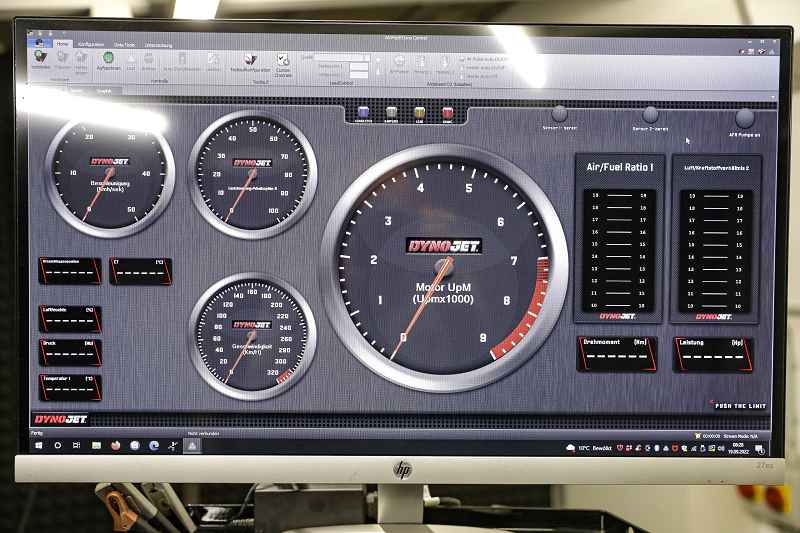The height and width of the screenshot is (533, 800).
Task: Toggle the Sensor 1 round knob
Action: coord(559,113)
